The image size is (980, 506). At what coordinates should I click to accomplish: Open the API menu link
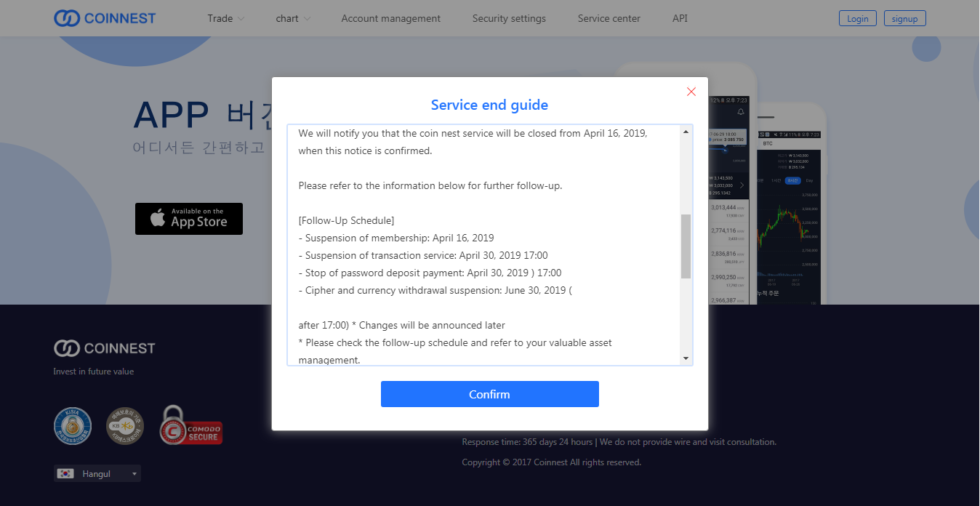(680, 19)
